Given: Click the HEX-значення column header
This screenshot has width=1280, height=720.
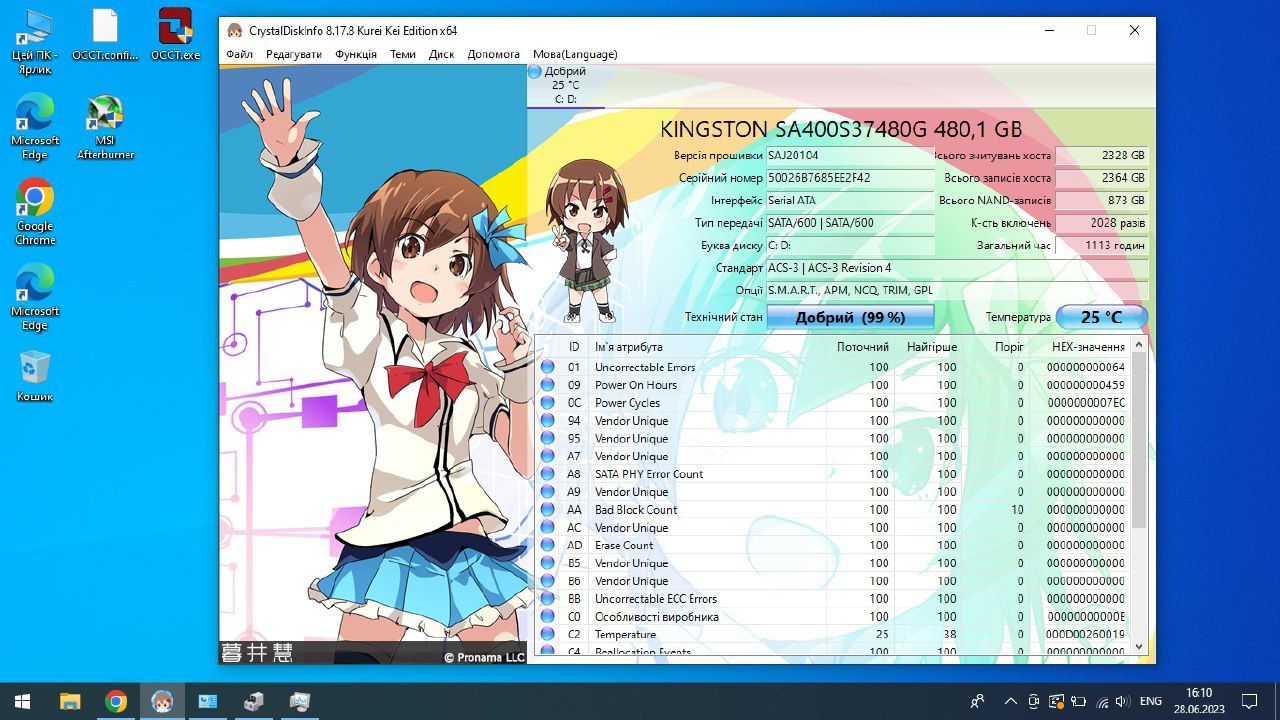Looking at the screenshot, I should click(1088, 347).
